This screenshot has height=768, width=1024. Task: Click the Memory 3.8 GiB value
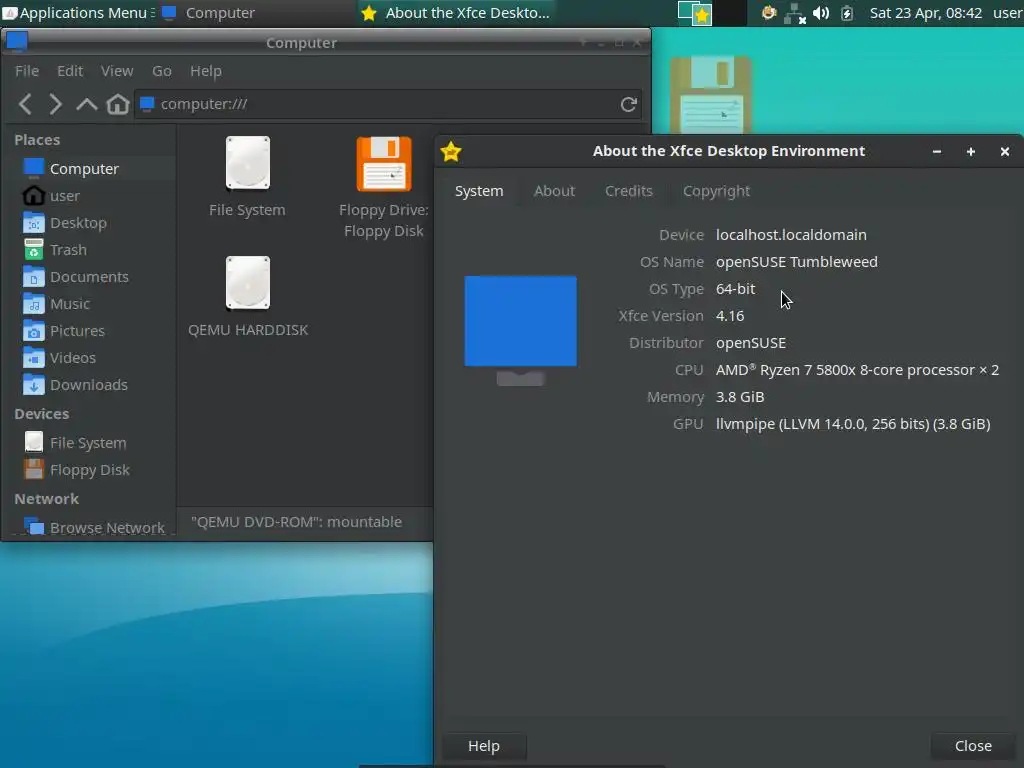pyautogui.click(x=739, y=397)
